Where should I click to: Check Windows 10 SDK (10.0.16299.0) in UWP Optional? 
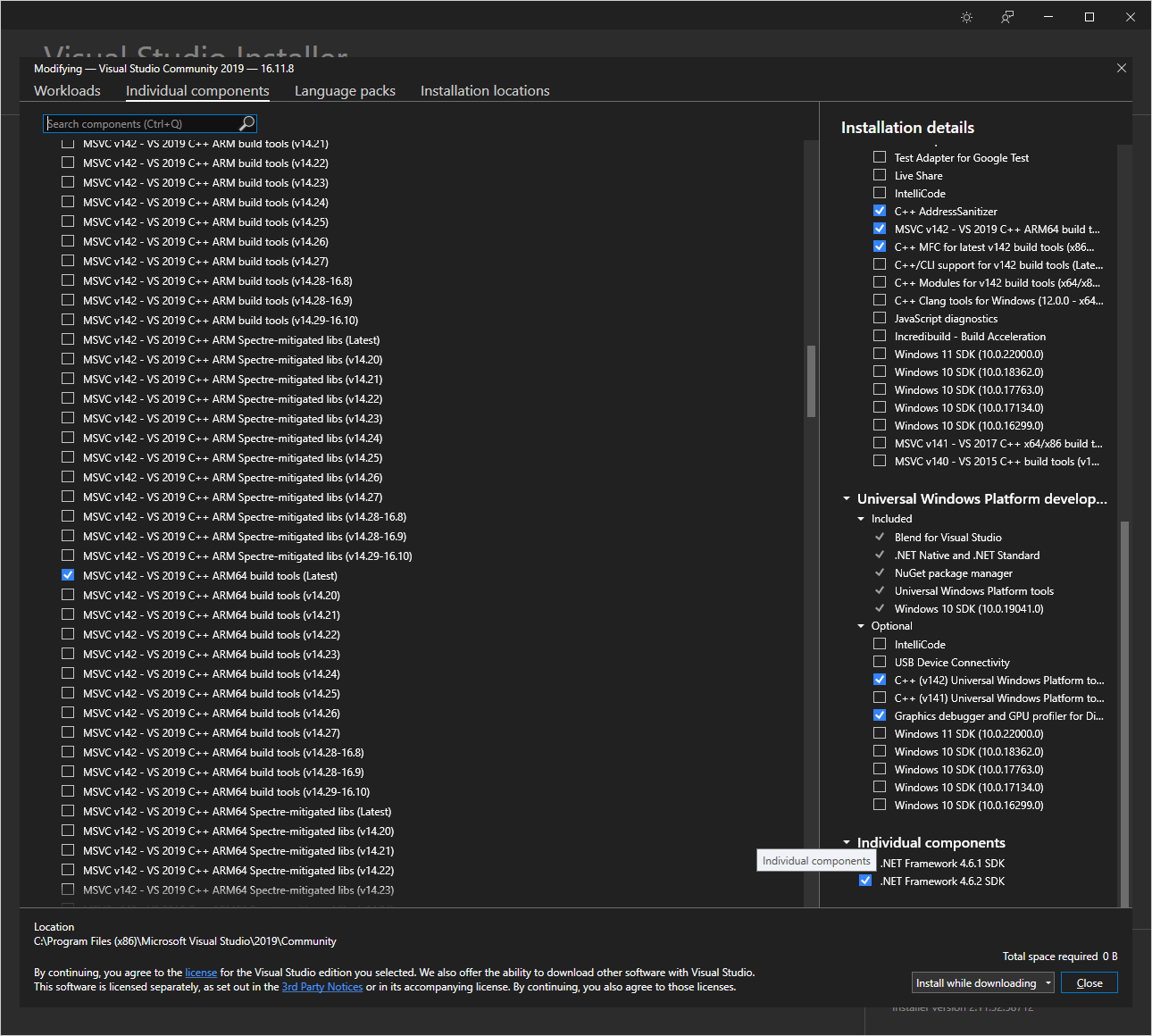pyautogui.click(x=880, y=805)
